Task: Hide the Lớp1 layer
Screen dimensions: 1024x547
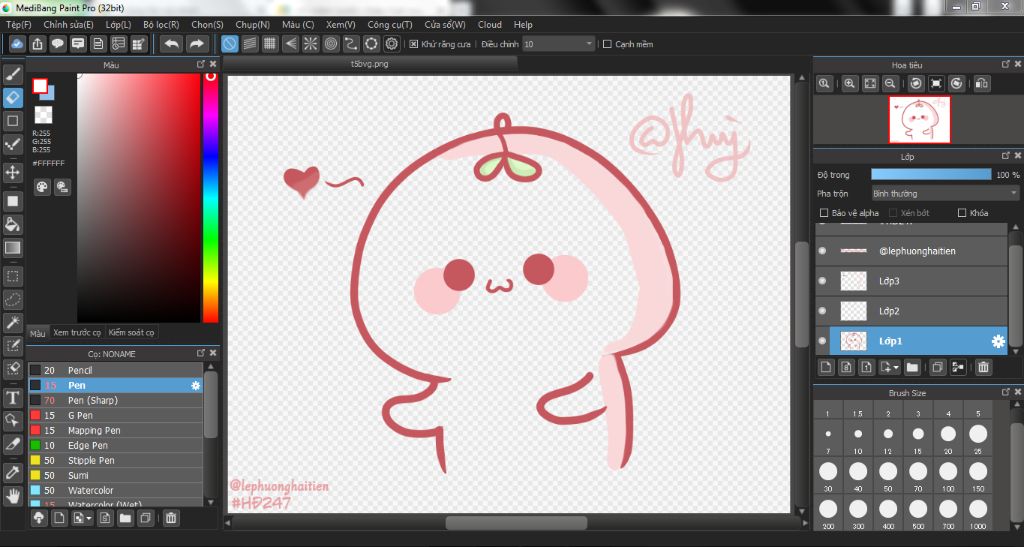Action: tap(822, 341)
